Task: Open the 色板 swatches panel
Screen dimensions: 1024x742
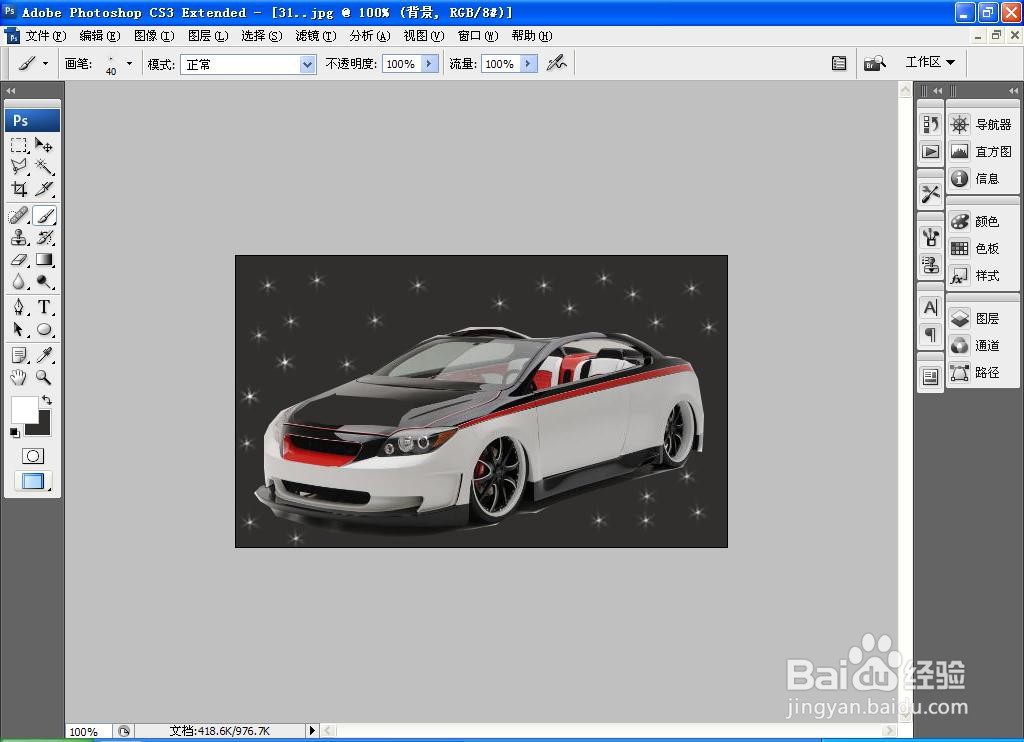Action: (x=982, y=248)
